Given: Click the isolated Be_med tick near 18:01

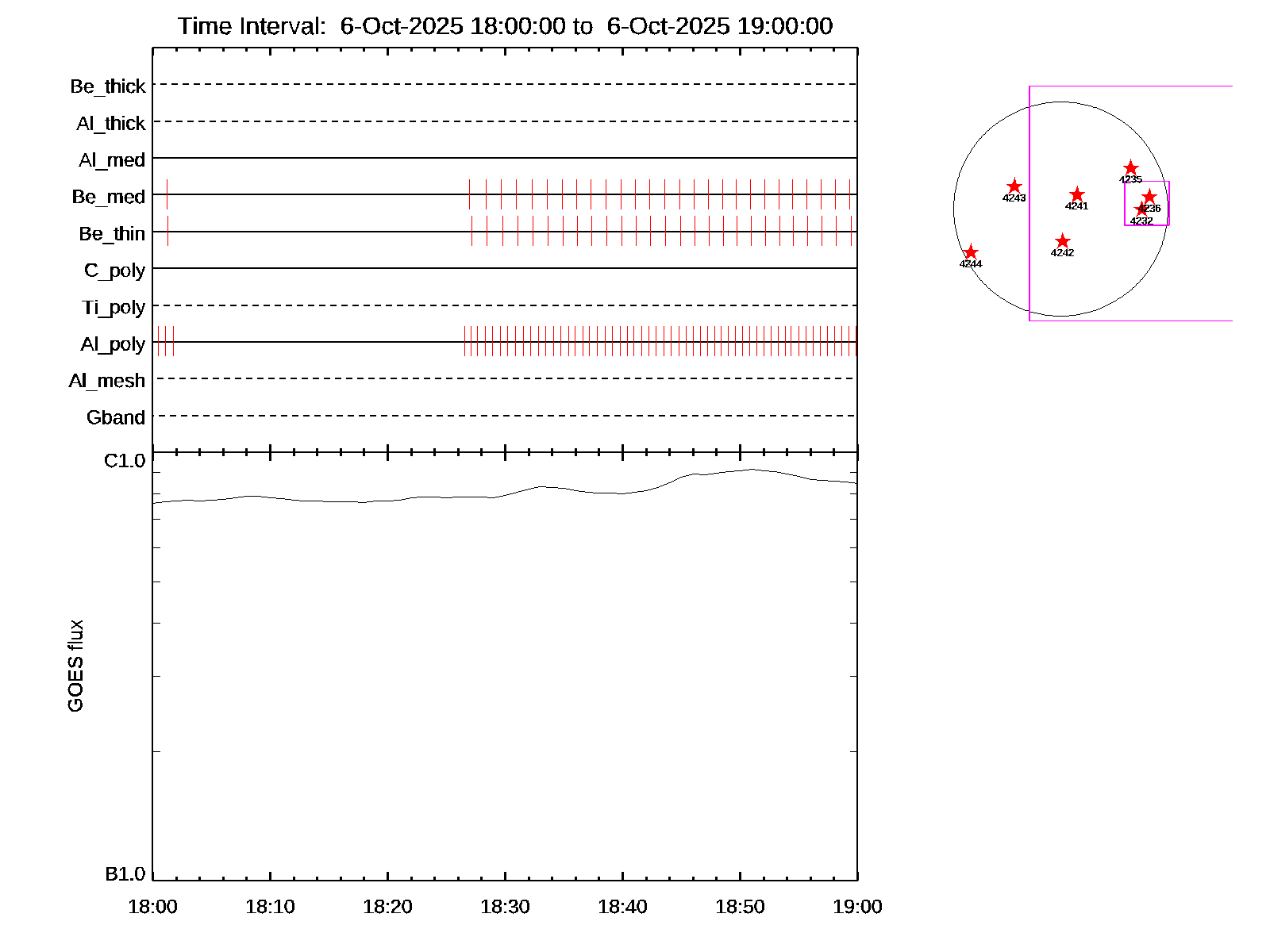Looking at the screenshot, I should click(167, 194).
